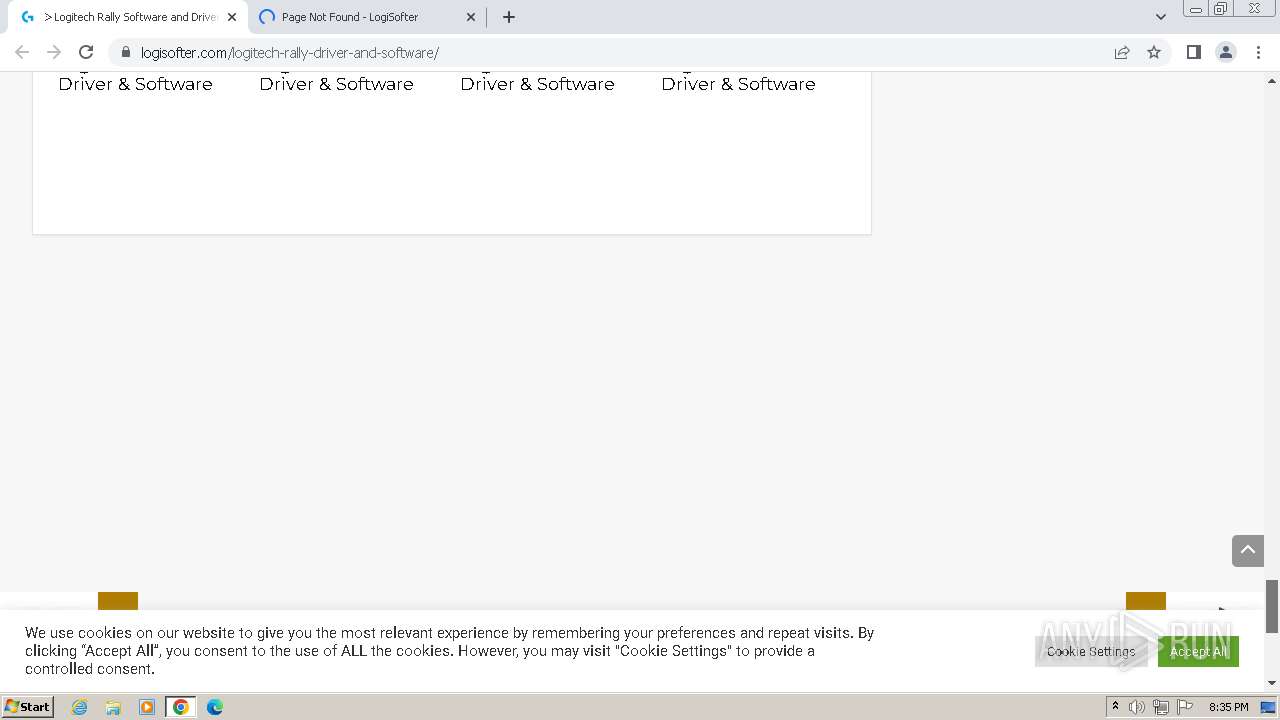Open the second Driver & Software link
Image resolution: width=1280 pixels, height=720 pixels.
tap(336, 84)
